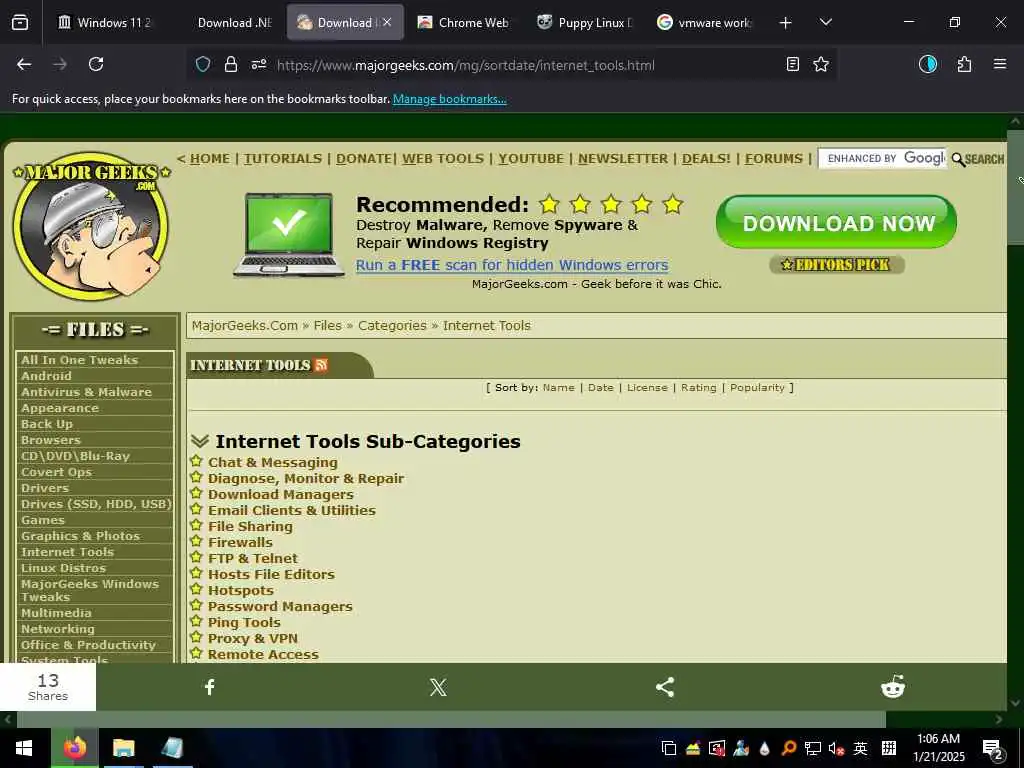The image size is (1024, 768).
Task: Sort list by Popularity
Action: click(758, 388)
